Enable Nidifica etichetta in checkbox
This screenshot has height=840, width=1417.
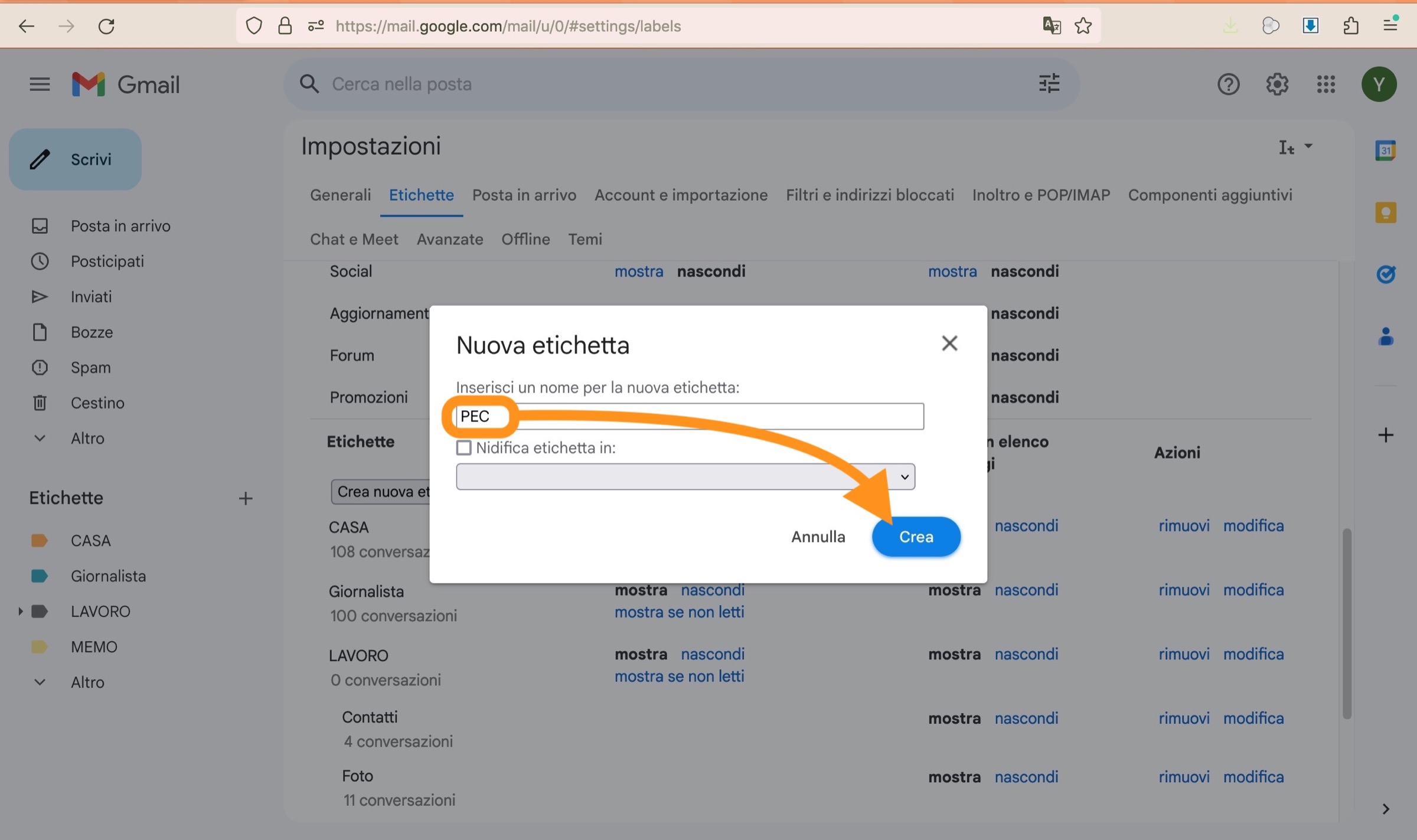(x=464, y=447)
